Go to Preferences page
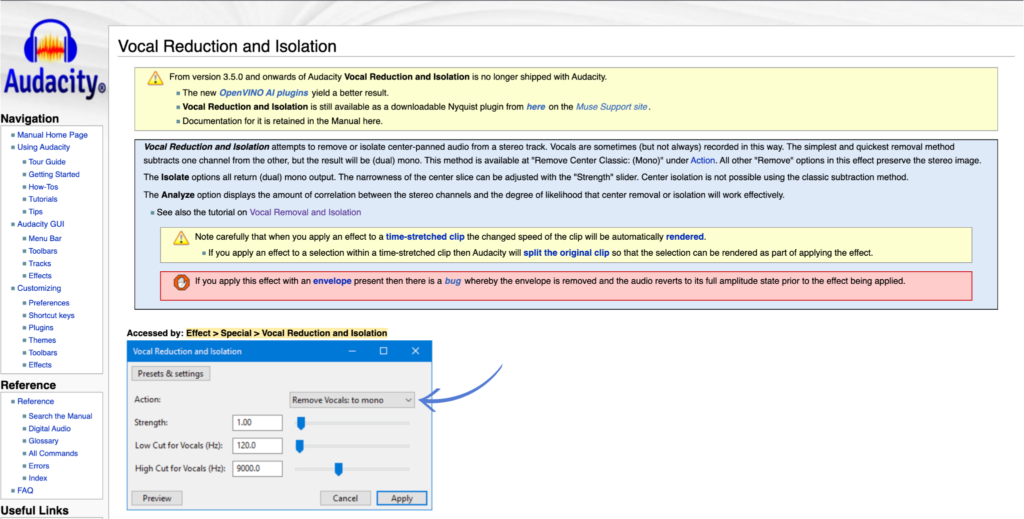Viewport: 1024px width, 519px height. click(x=49, y=303)
